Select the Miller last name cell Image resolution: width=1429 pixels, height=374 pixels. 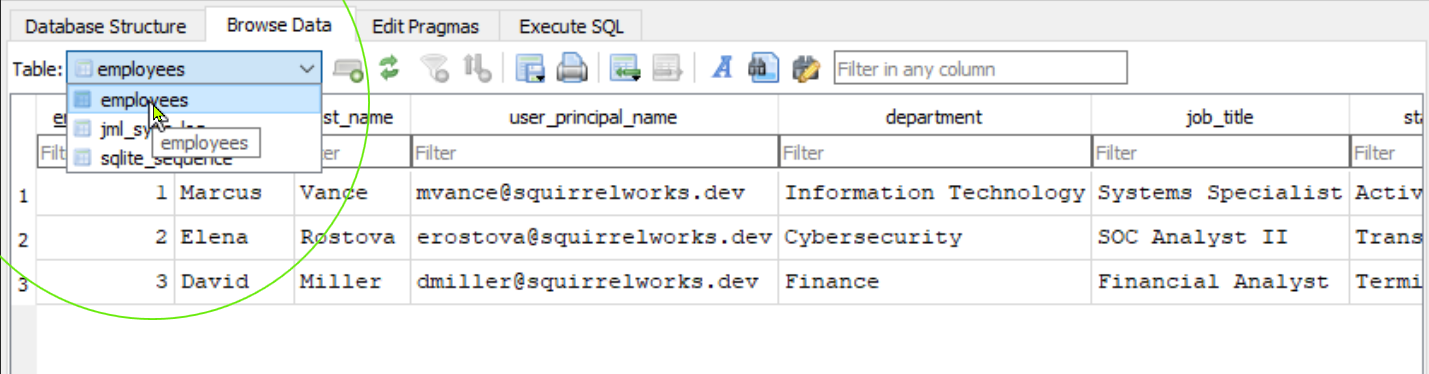coord(352,282)
